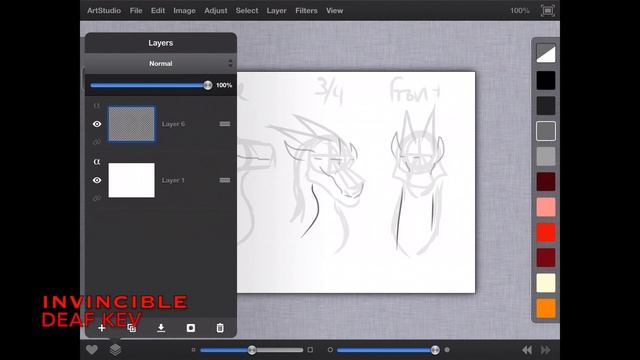Open the foreground/background color split swatch
The image size is (640, 360).
pyautogui.click(x=546, y=53)
